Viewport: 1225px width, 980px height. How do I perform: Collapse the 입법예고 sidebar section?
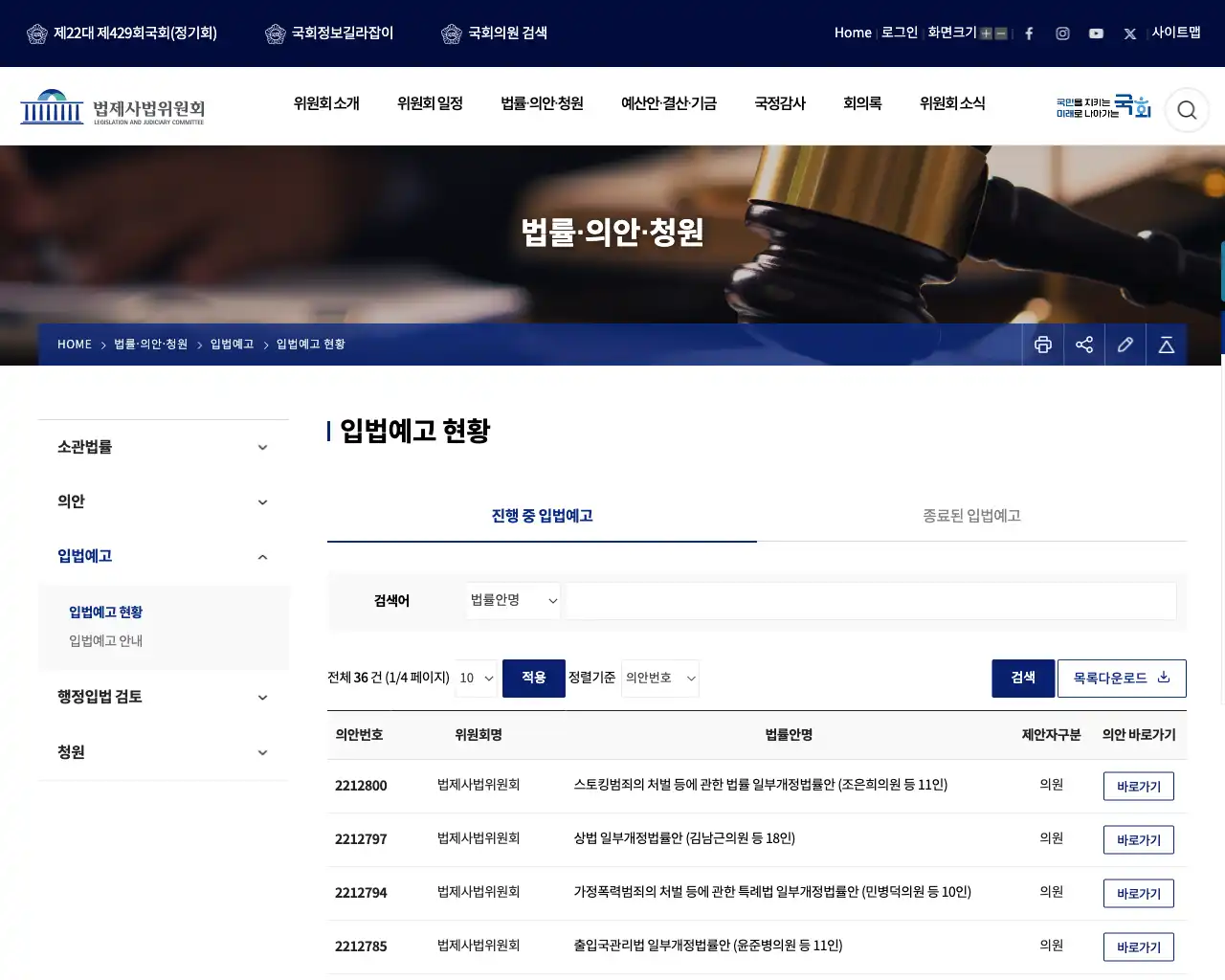(164, 556)
